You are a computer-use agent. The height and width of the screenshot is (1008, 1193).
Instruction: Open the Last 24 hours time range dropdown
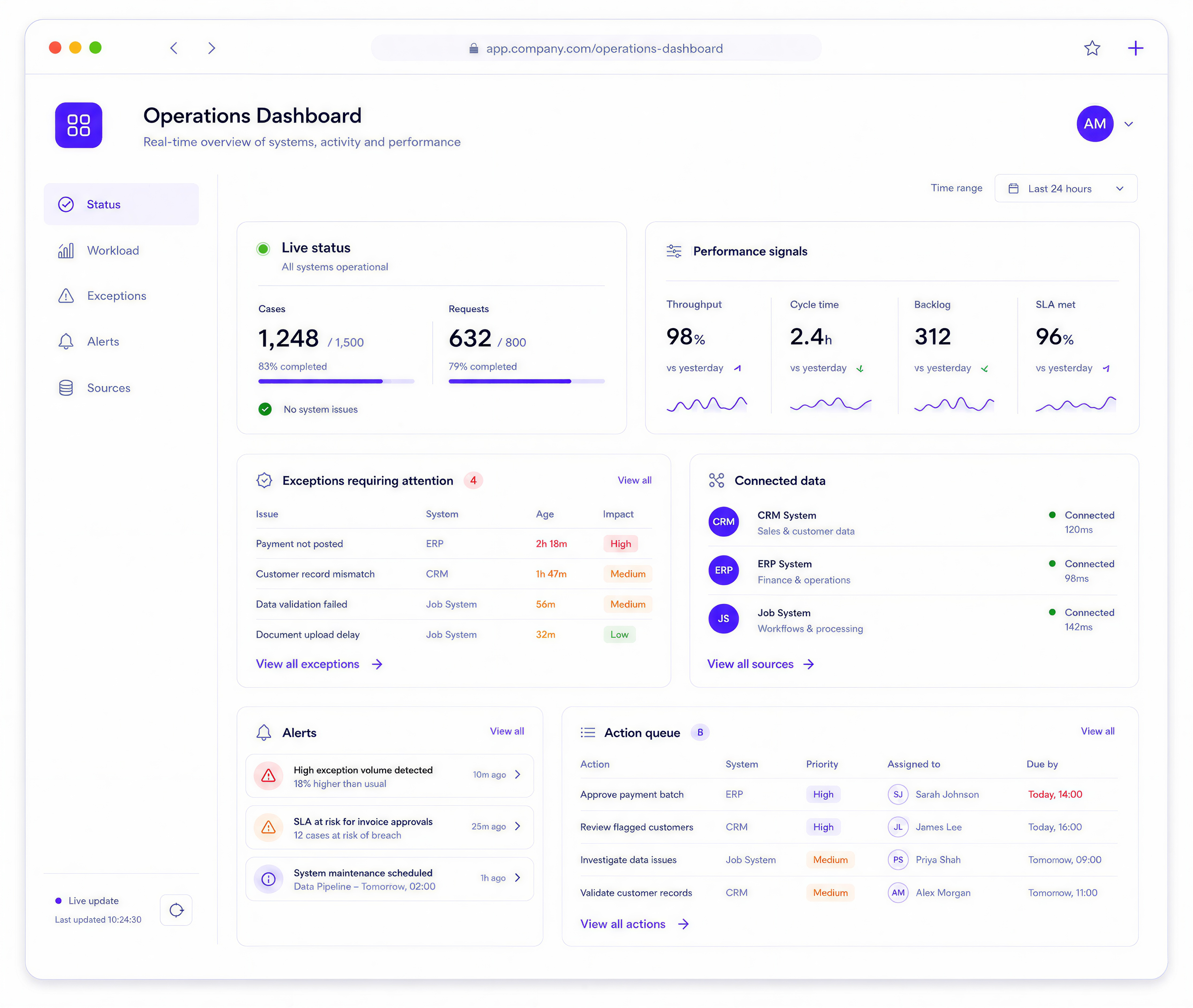[1066, 189]
